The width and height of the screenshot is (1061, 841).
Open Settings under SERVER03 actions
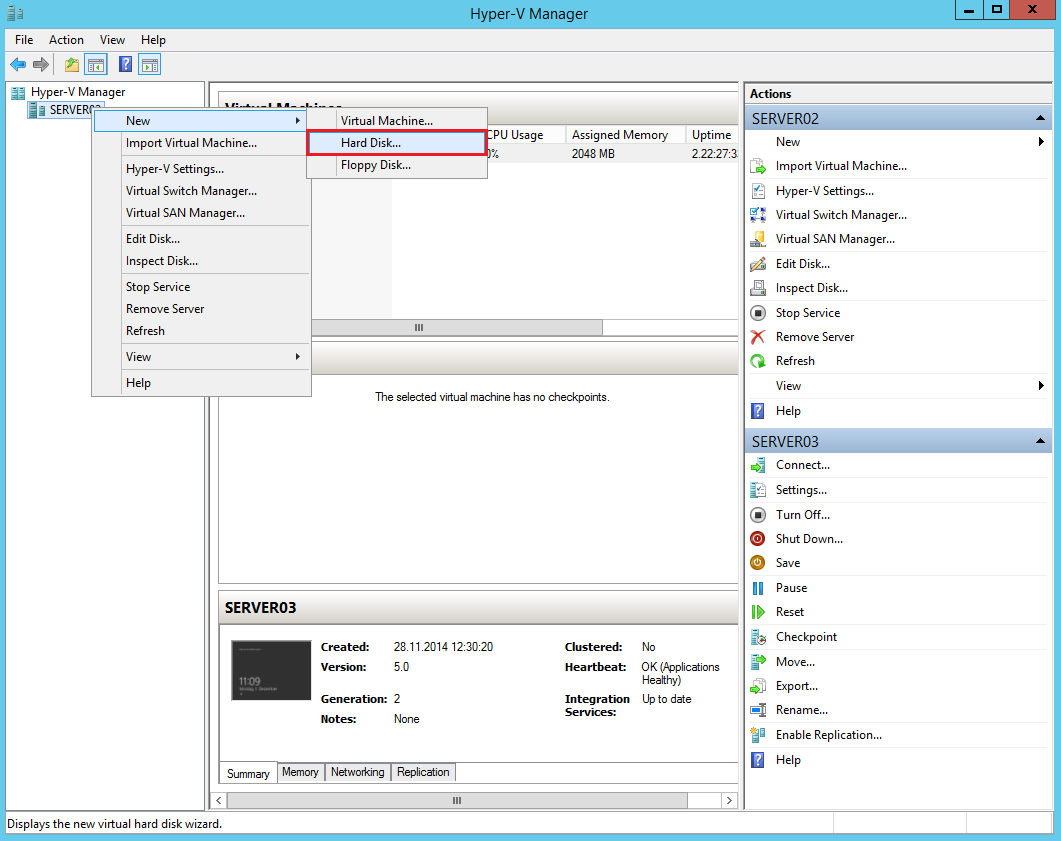(801, 490)
